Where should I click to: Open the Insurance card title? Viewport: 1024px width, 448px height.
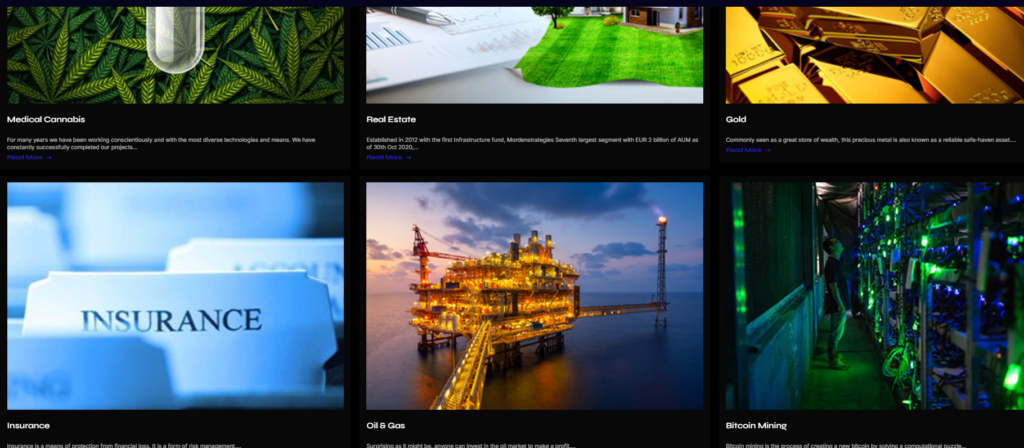click(x=28, y=425)
